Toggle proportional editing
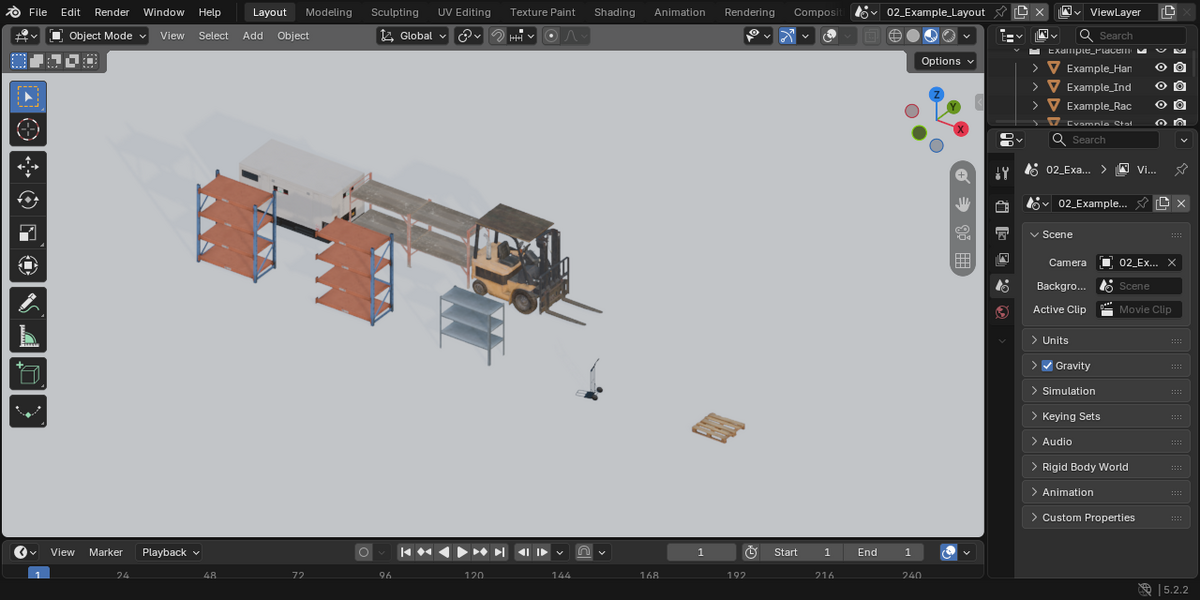This screenshot has width=1200, height=600. click(x=551, y=35)
